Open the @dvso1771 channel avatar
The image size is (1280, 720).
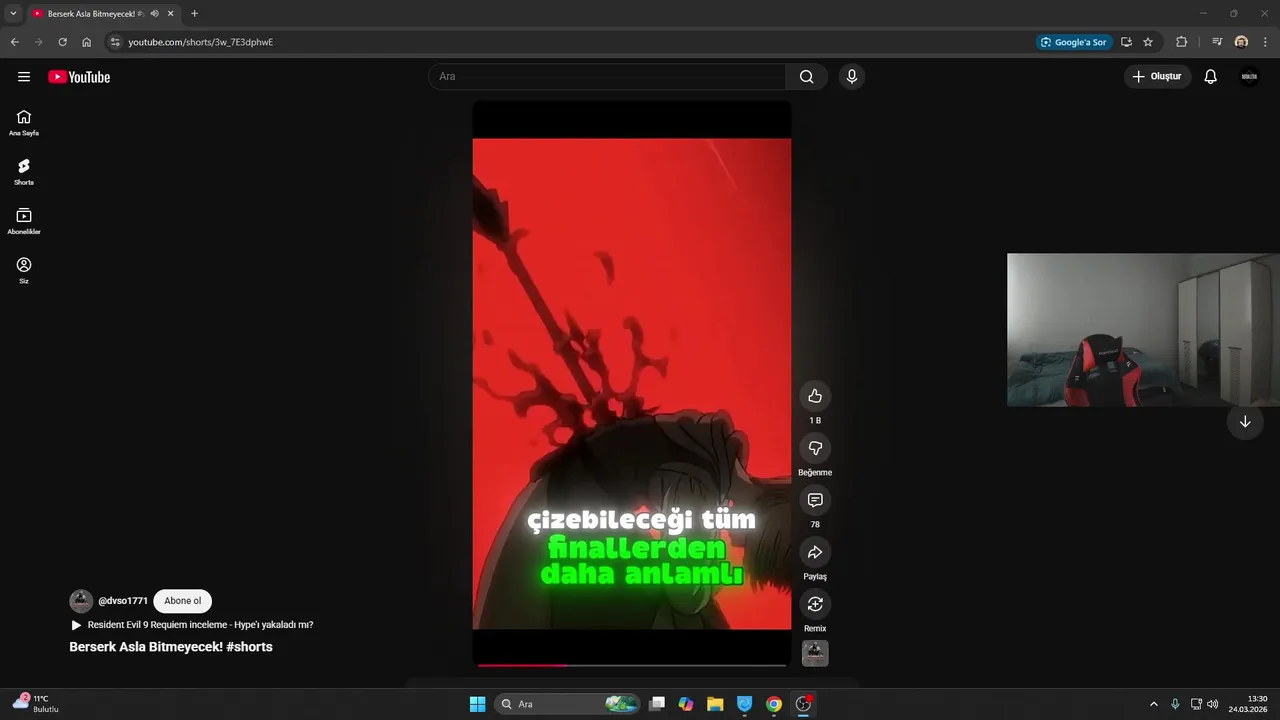click(x=81, y=601)
